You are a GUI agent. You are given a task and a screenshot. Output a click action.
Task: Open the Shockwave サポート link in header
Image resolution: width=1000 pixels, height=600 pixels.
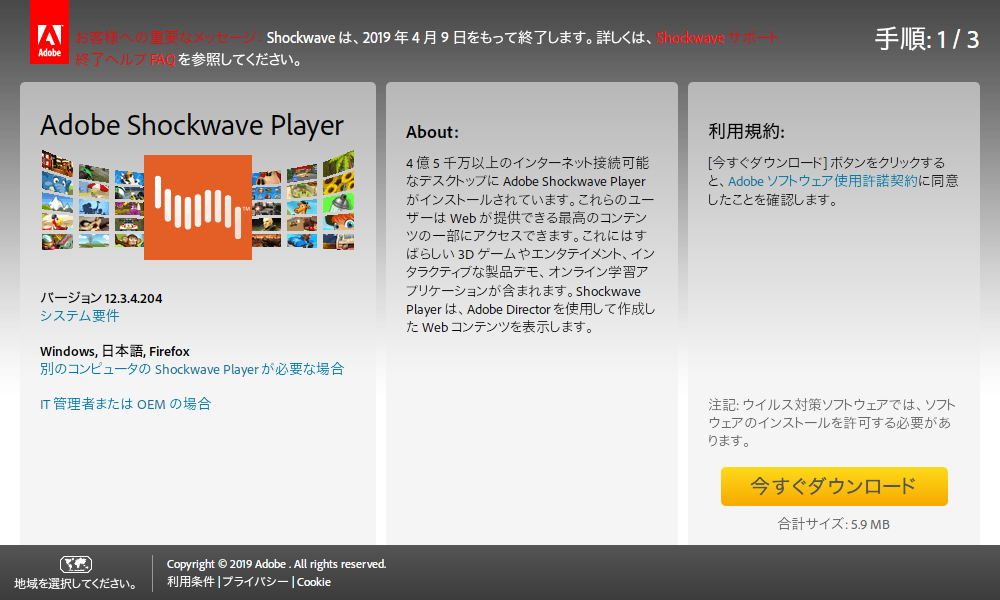717,38
